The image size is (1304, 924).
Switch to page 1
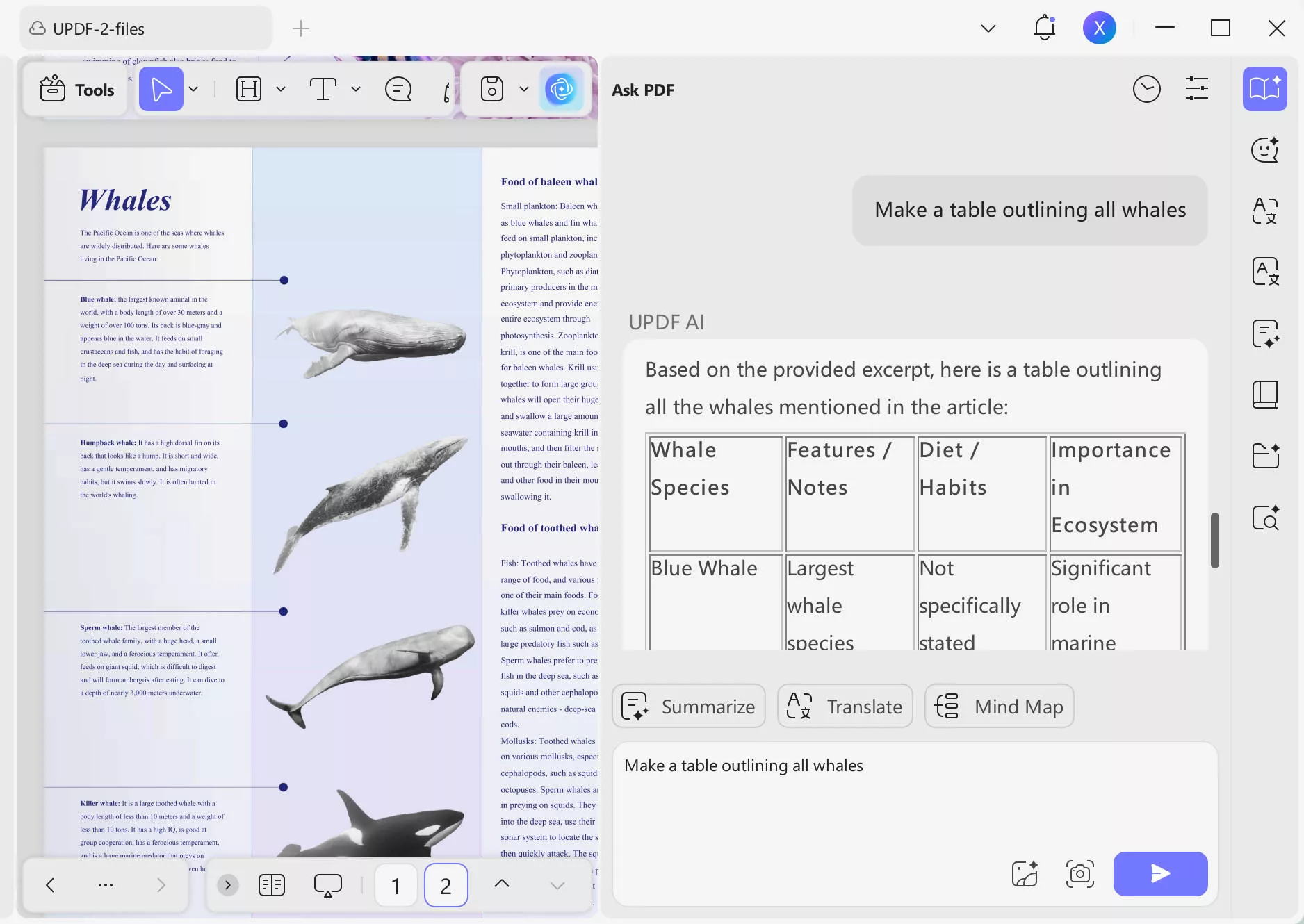(396, 886)
